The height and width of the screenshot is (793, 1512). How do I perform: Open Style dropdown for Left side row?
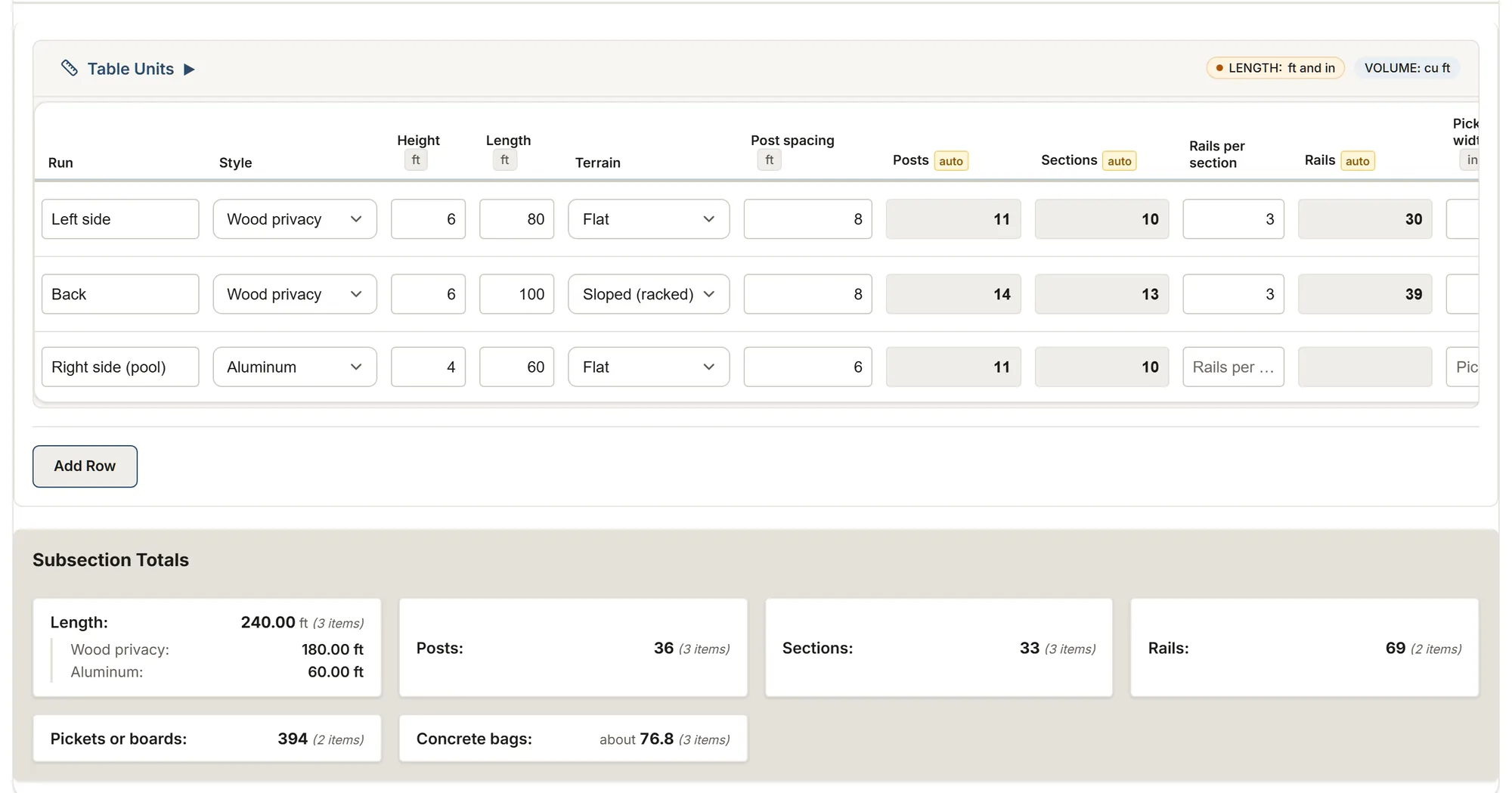tap(295, 219)
